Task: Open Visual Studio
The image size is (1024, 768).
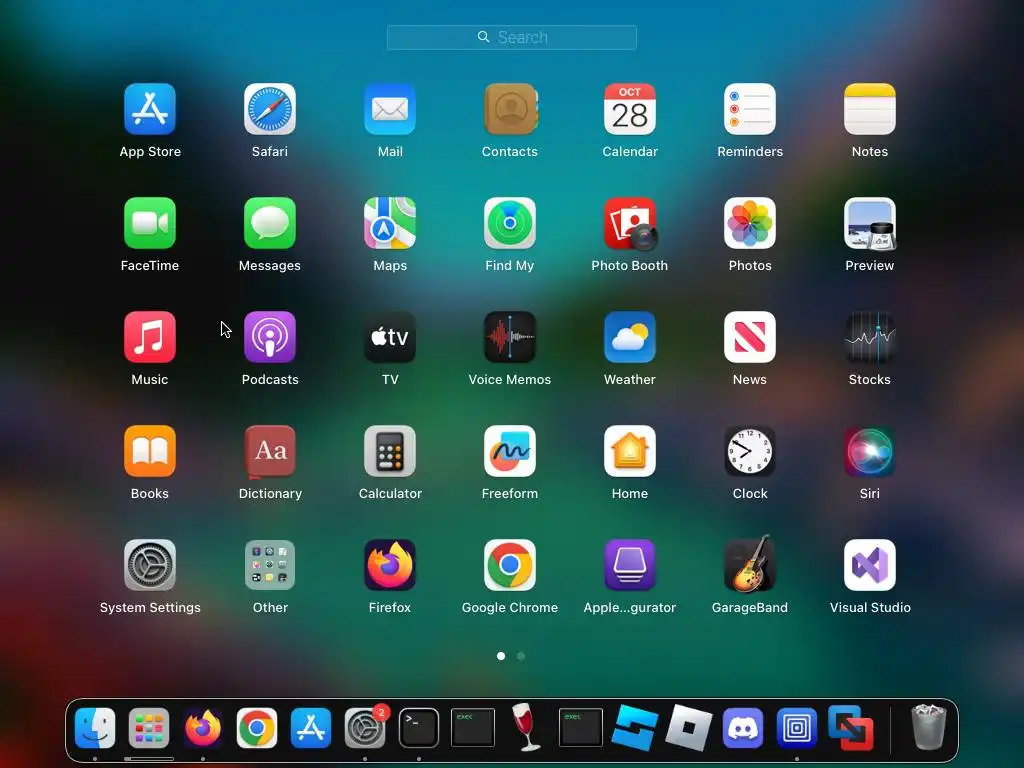Action: tap(870, 565)
